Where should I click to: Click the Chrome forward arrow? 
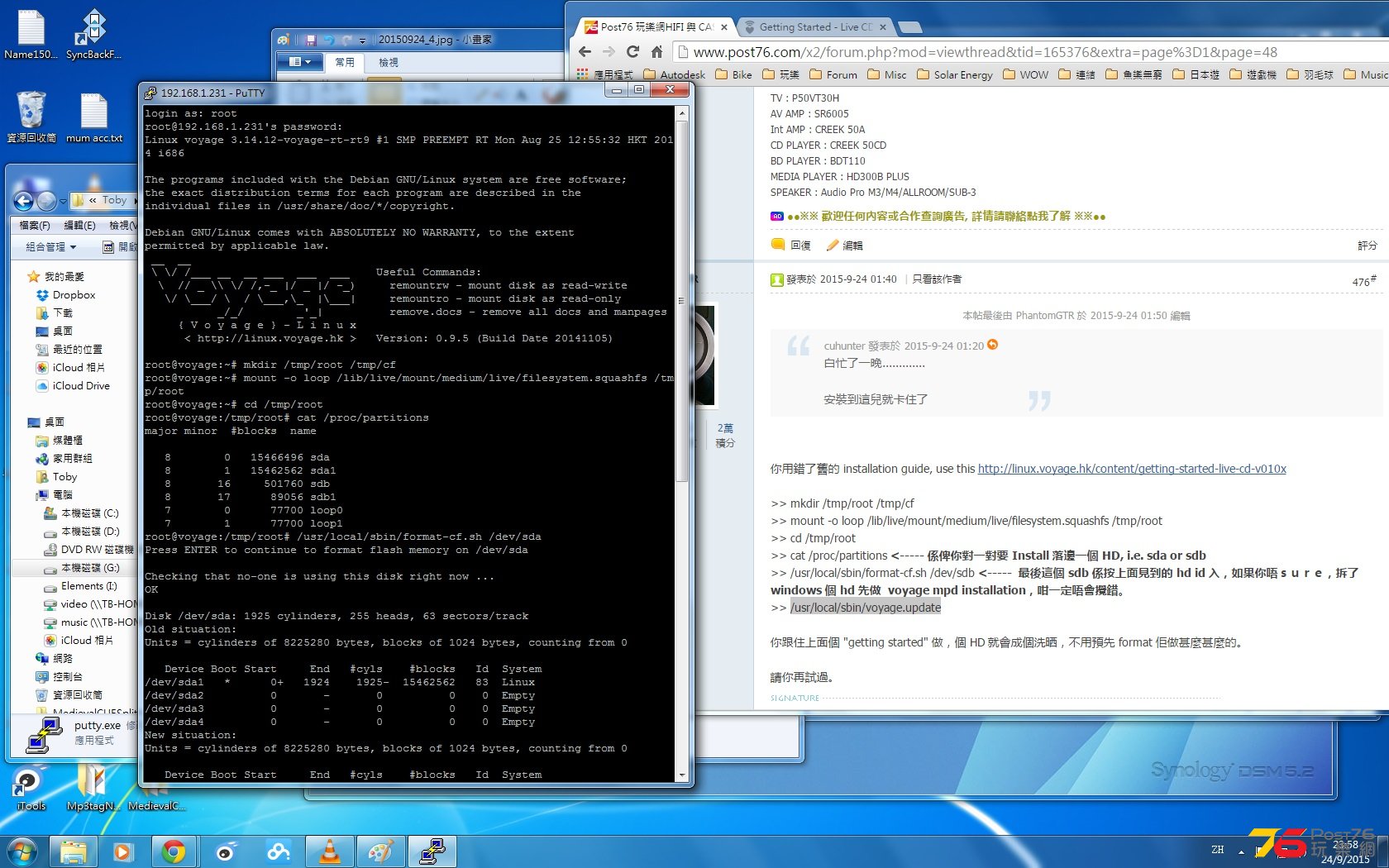[609, 52]
